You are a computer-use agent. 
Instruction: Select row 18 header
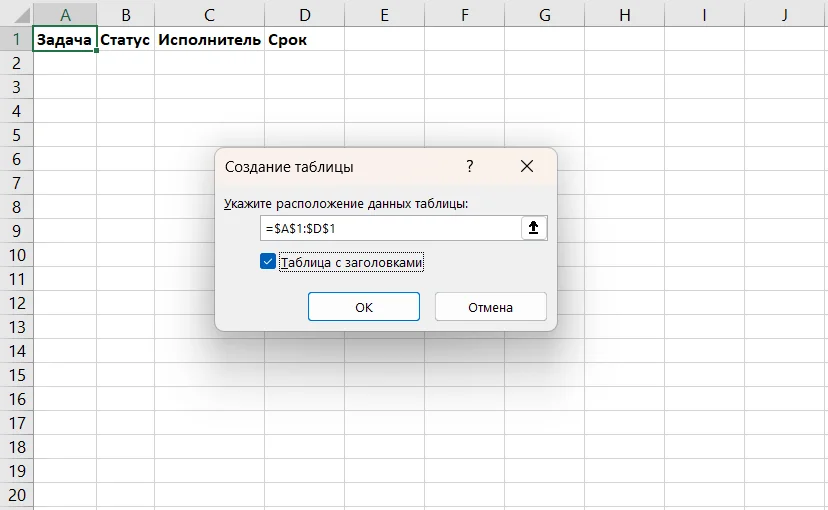click(16, 447)
